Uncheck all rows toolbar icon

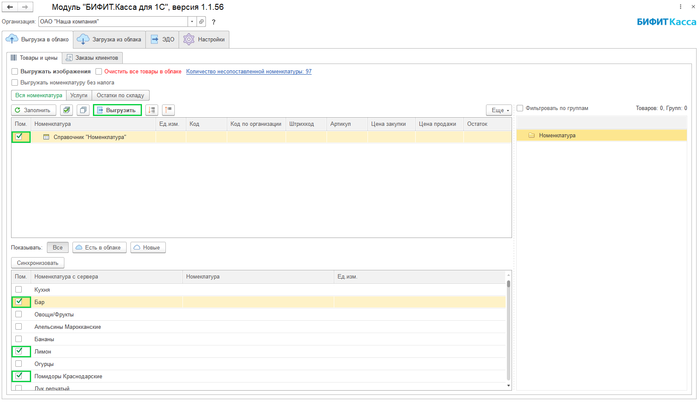click(x=83, y=110)
